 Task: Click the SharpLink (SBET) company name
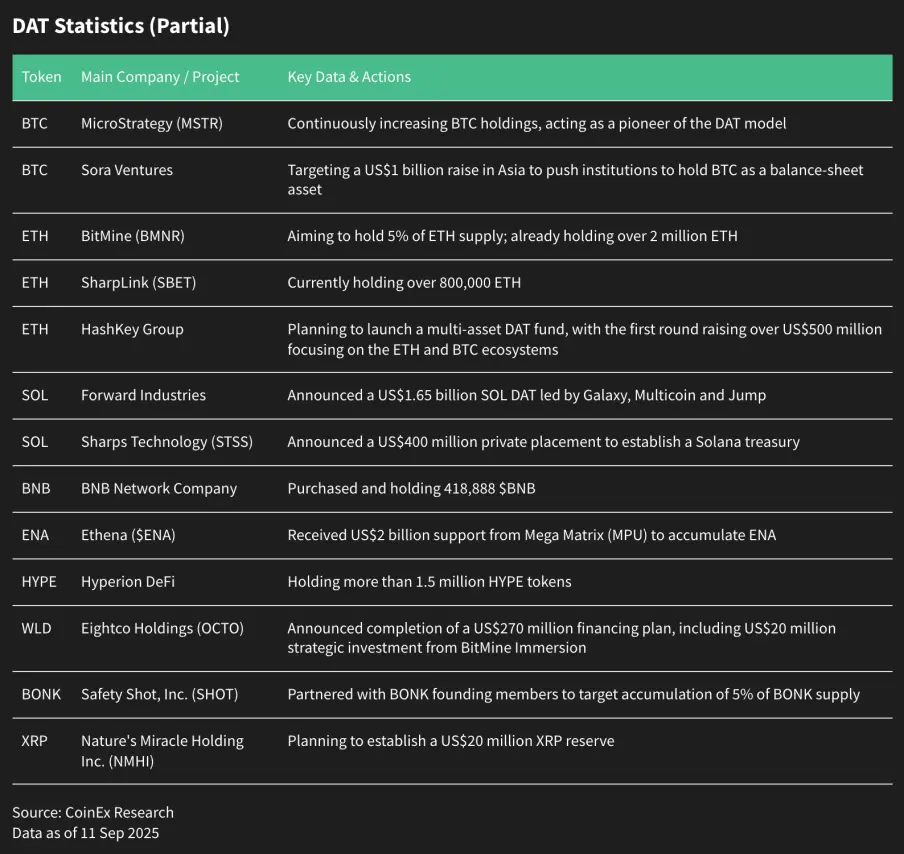pos(138,283)
